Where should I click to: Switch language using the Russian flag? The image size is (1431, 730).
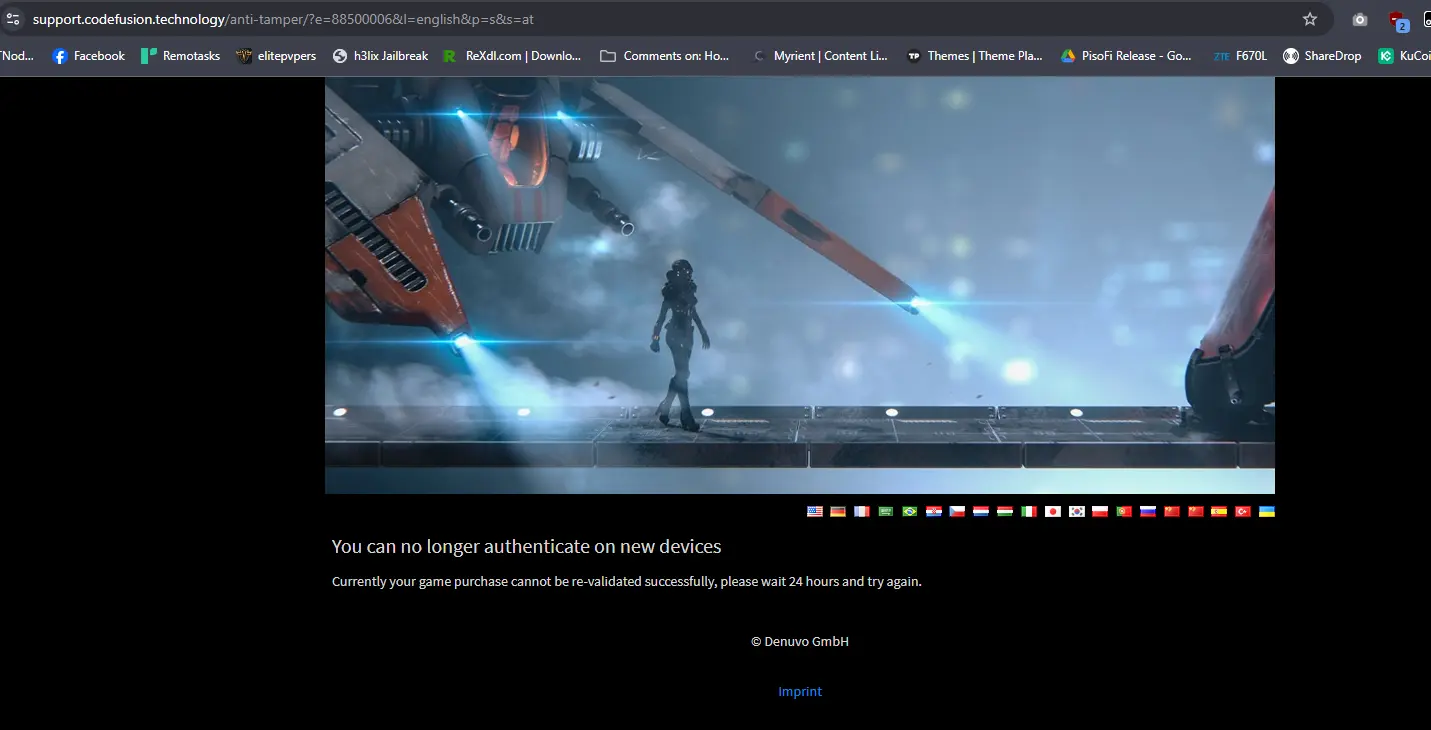click(x=1148, y=511)
